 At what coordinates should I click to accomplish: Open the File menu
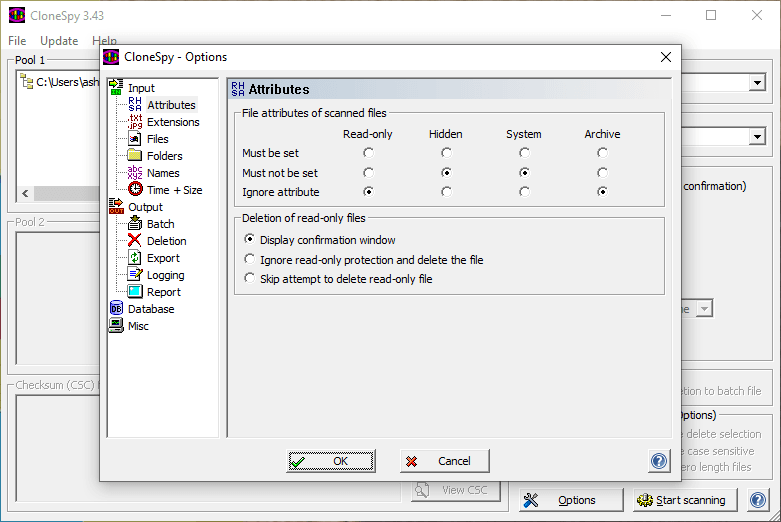(x=17, y=41)
